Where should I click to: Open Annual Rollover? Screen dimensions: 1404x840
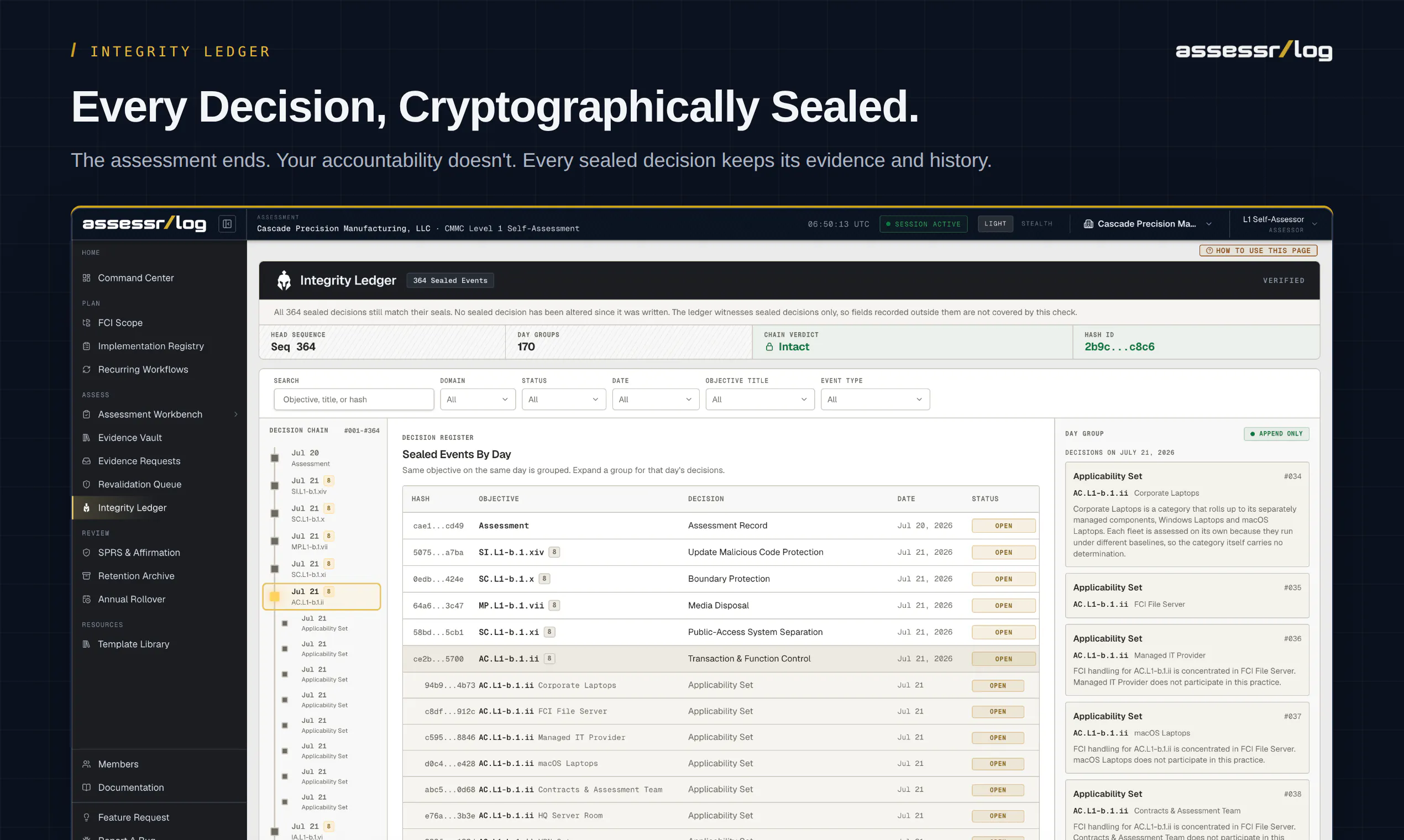pos(132,599)
